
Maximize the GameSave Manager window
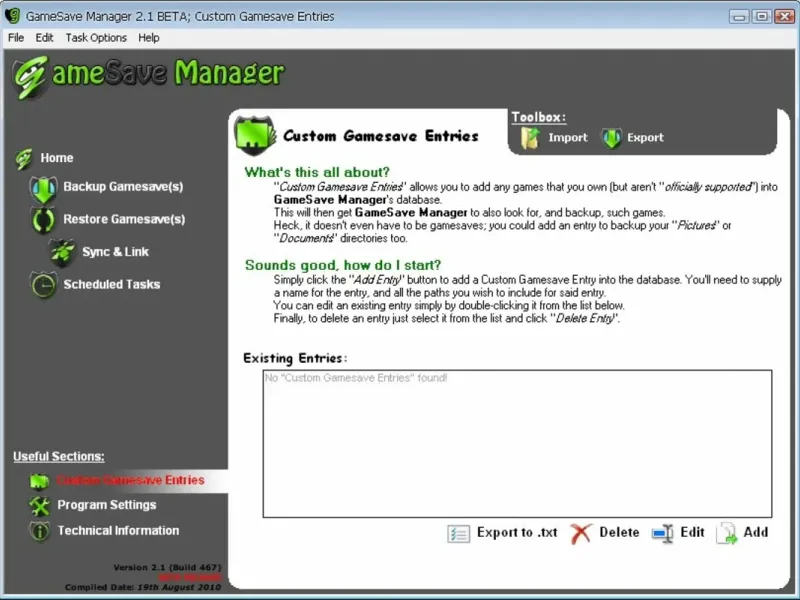(x=761, y=16)
